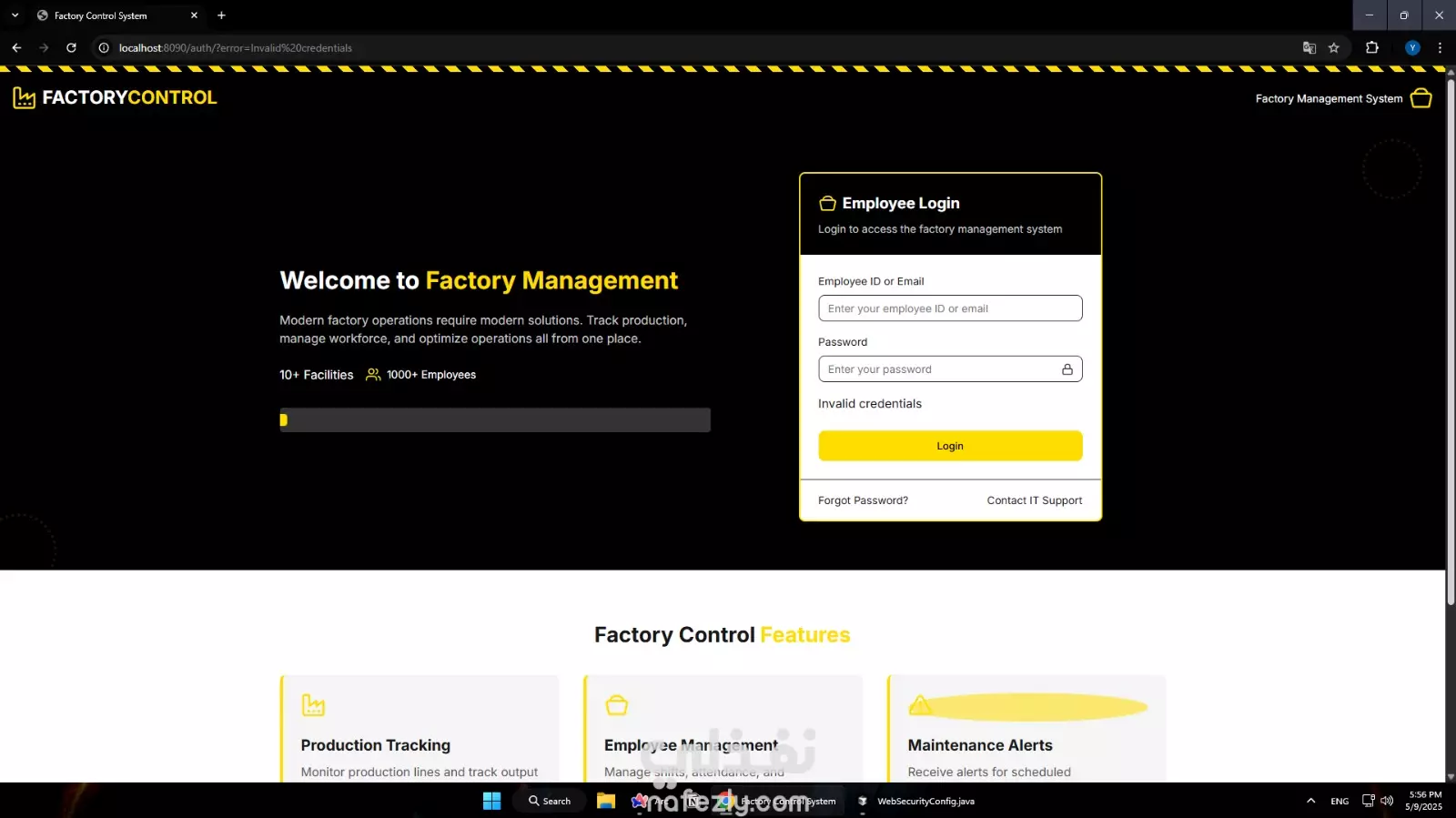Select the Factory Control System browser tab
Screen dimensions: 1456x818
click(x=118, y=15)
